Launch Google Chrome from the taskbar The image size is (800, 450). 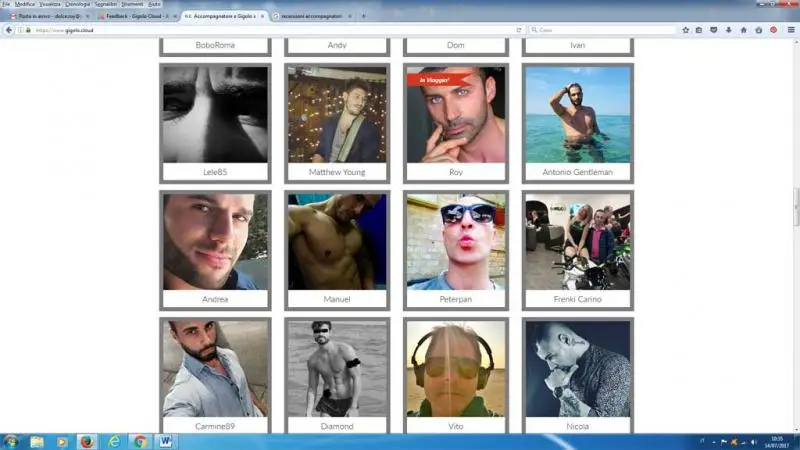point(139,441)
